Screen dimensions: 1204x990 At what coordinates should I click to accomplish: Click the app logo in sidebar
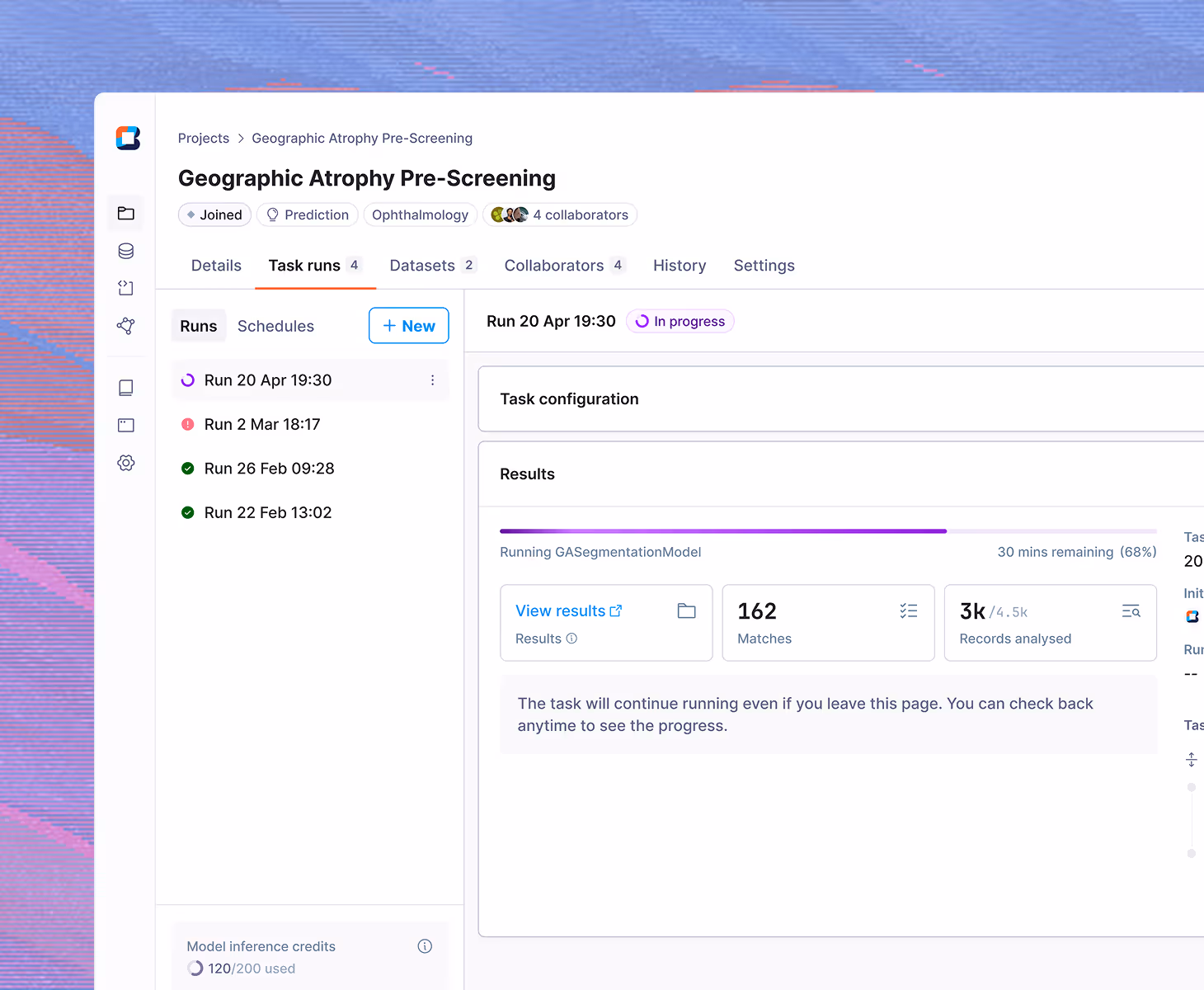pyautogui.click(x=128, y=138)
